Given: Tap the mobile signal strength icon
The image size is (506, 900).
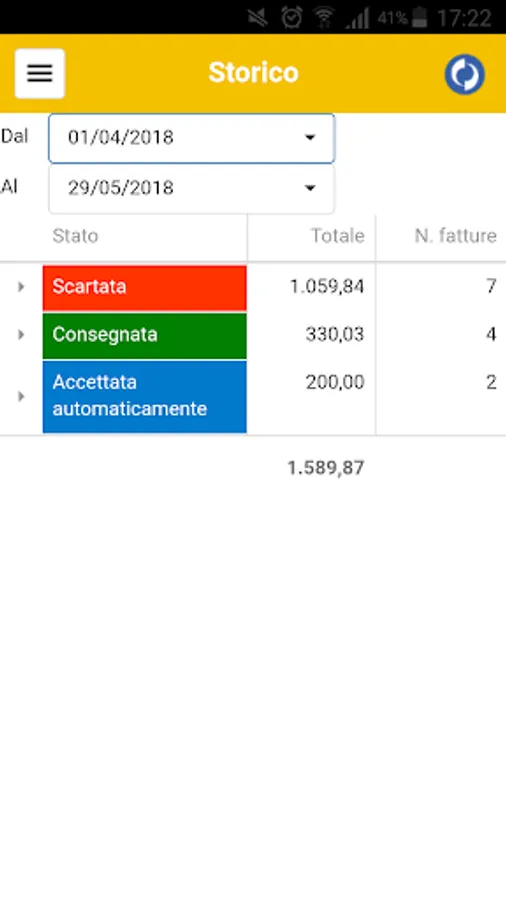Looking at the screenshot, I should tap(357, 18).
